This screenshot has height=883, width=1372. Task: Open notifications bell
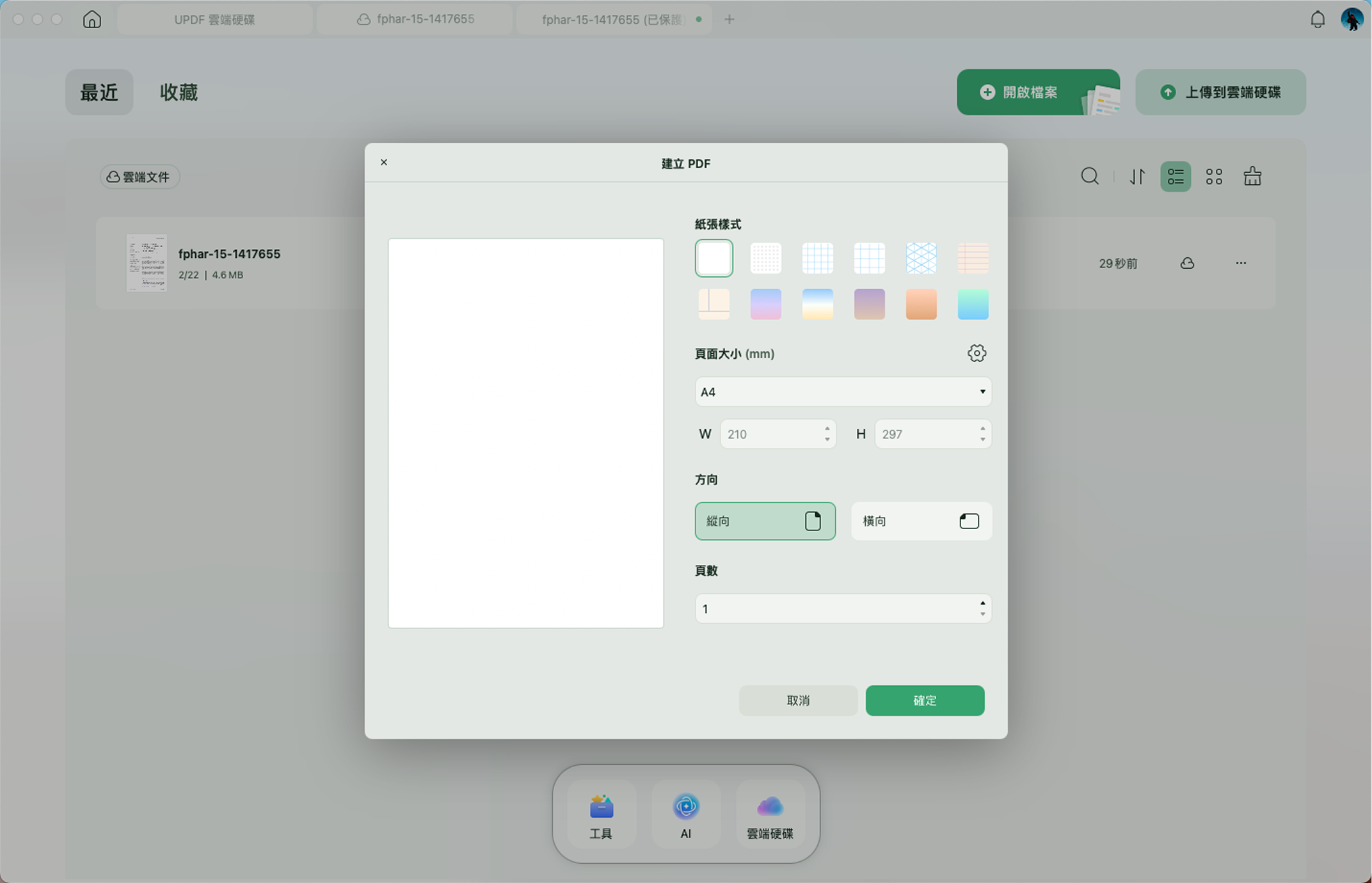(x=1318, y=19)
